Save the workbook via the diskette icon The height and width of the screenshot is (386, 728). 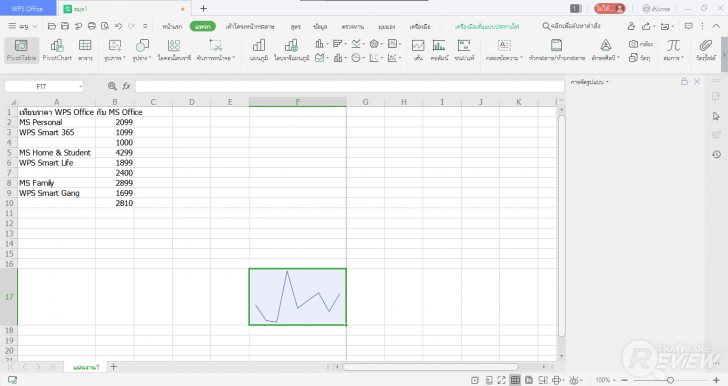[x=65, y=26]
